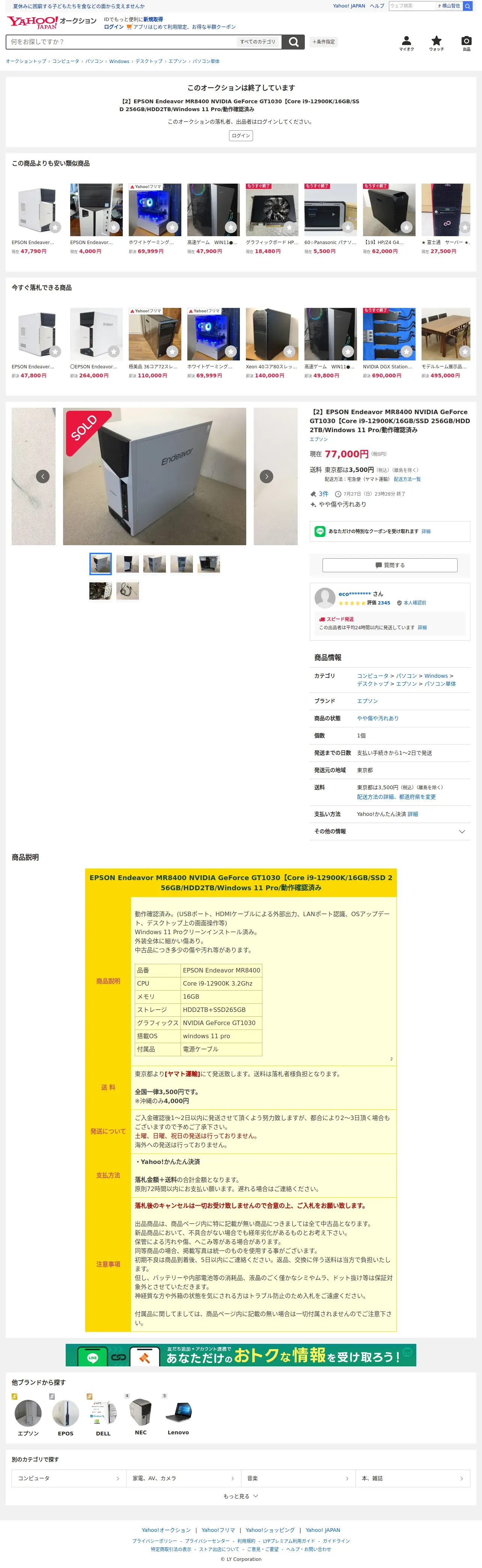
Task: Watch star on 18,480円 graphics board item
Action: click(x=290, y=228)
